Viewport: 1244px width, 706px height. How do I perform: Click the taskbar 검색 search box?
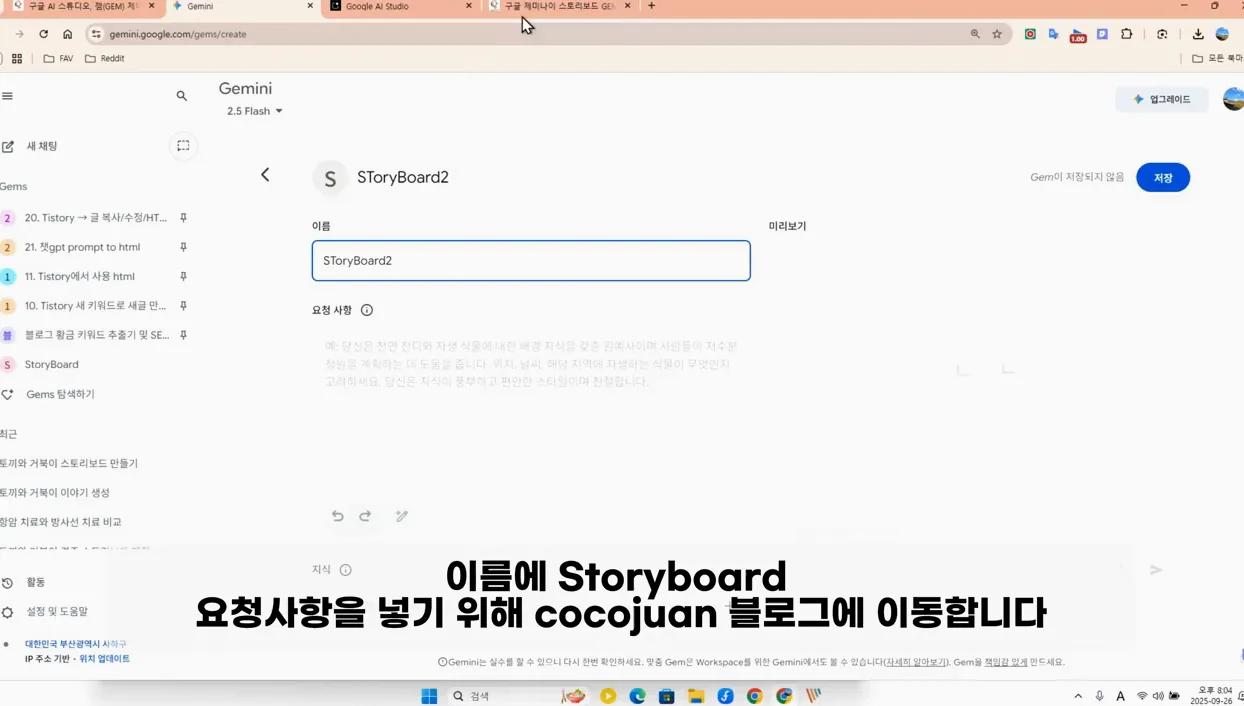[x=498, y=696]
